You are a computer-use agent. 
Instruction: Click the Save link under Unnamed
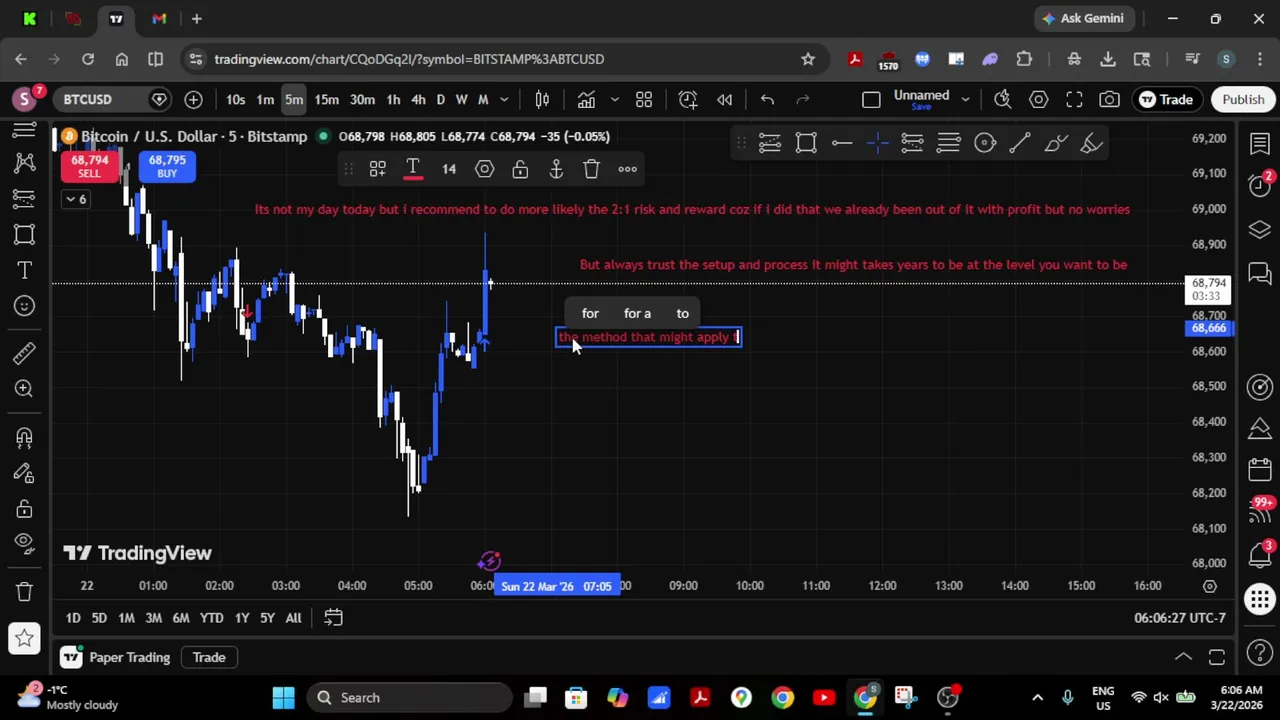[x=921, y=107]
